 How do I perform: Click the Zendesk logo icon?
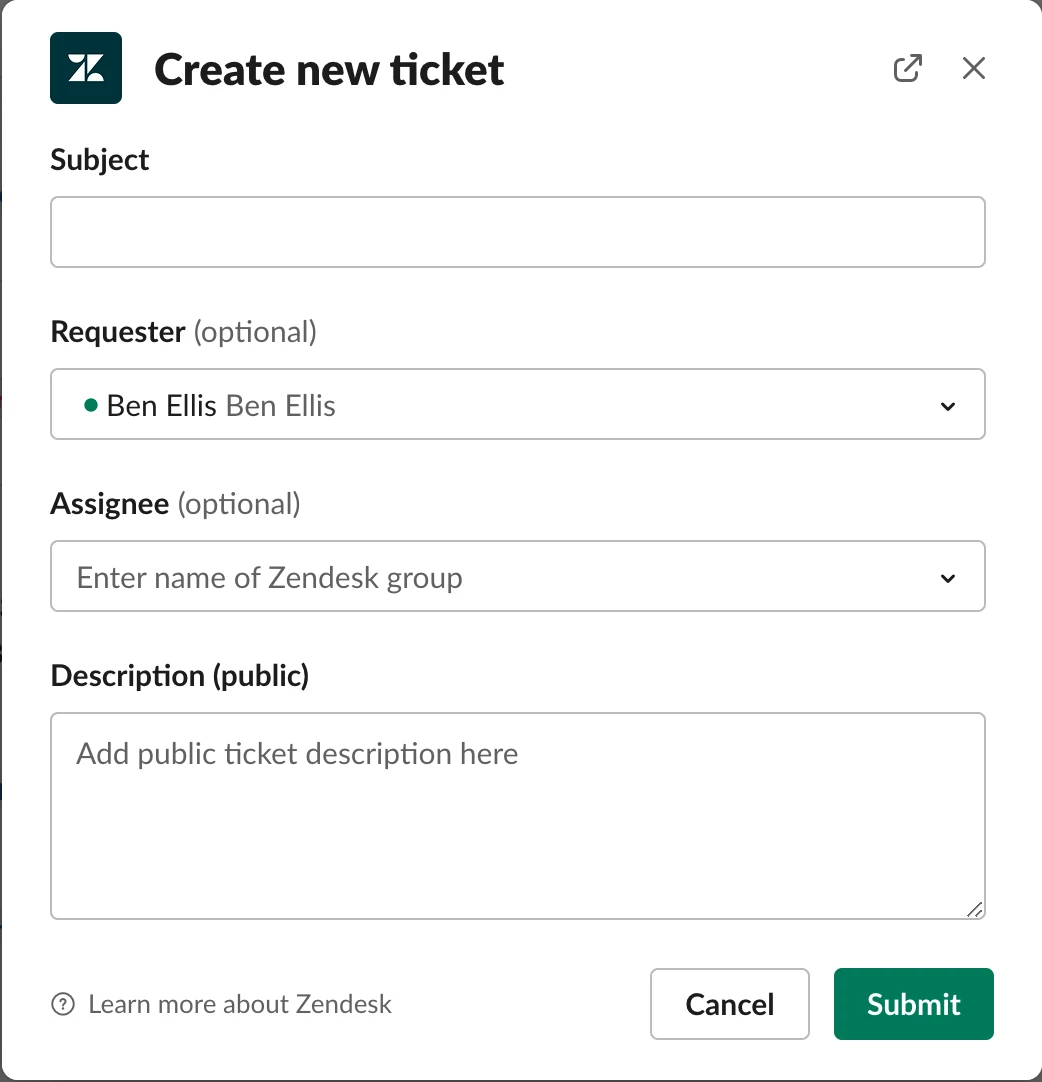click(86, 68)
